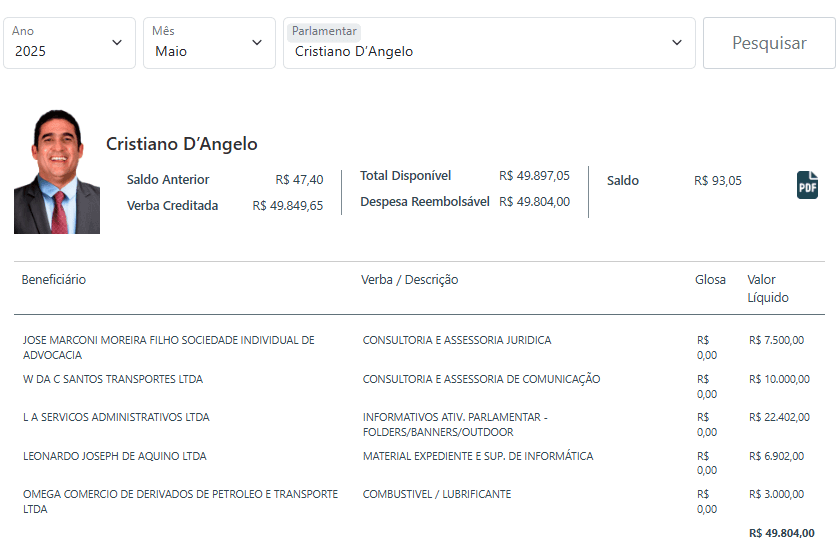Click the Beneficiário column header
The width and height of the screenshot is (840, 553).
(x=54, y=280)
